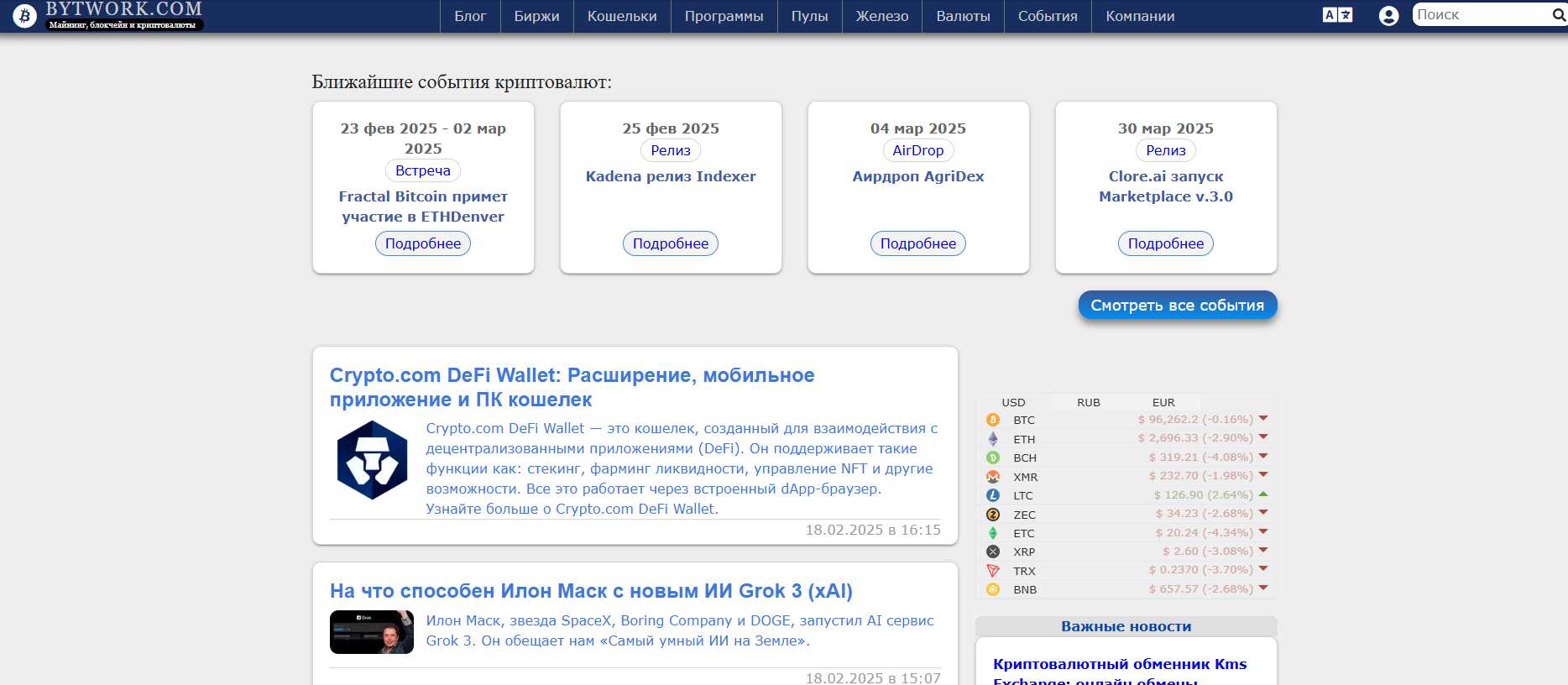The width and height of the screenshot is (1568, 685).
Task: Click ETH price $ 2,696.33 value
Action: [1195, 437]
